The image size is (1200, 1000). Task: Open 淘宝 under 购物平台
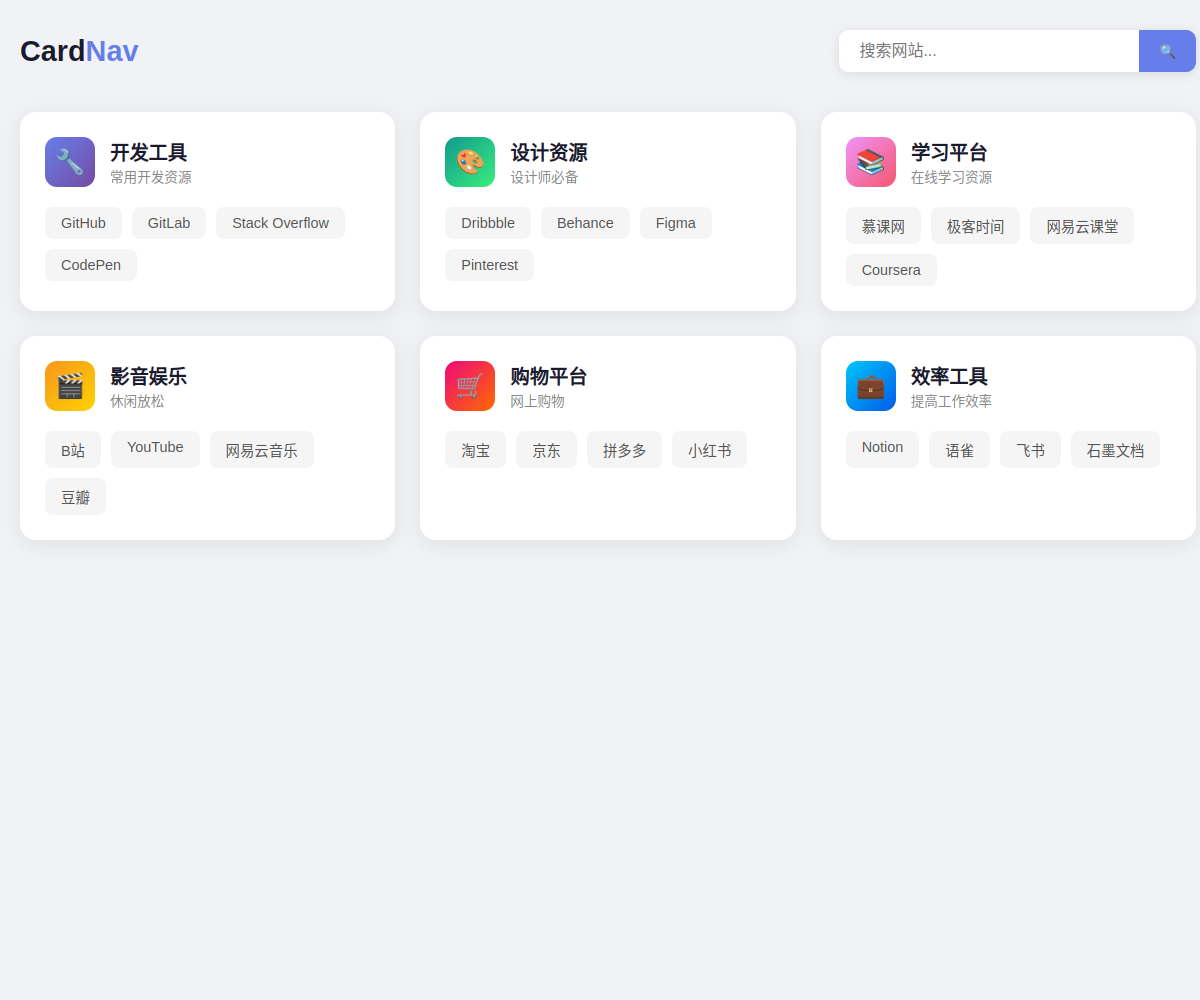point(475,450)
